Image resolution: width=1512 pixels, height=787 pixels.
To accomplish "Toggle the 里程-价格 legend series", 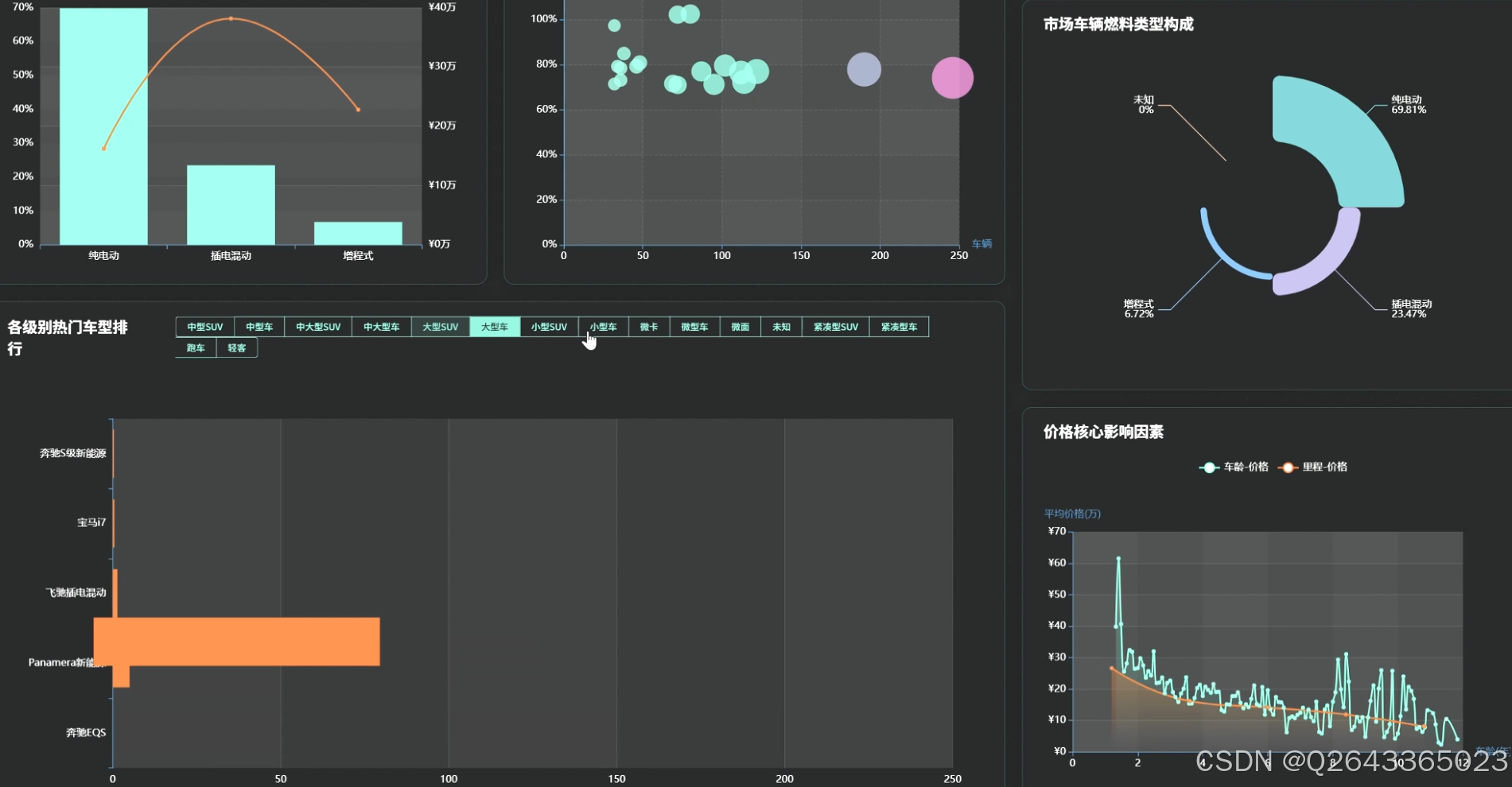I will (1312, 467).
